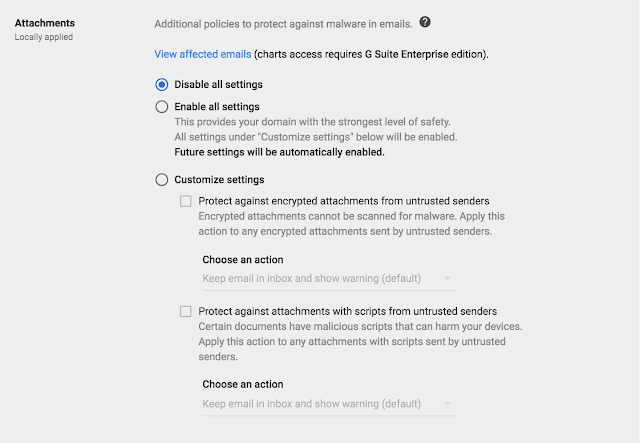Click the Future settings will be automatically enabled text
Screen dimensions: 640x443
click(279, 153)
